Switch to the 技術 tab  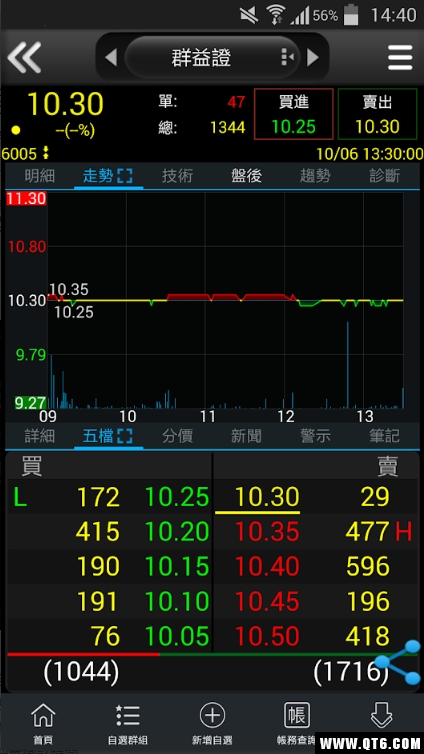click(177, 176)
